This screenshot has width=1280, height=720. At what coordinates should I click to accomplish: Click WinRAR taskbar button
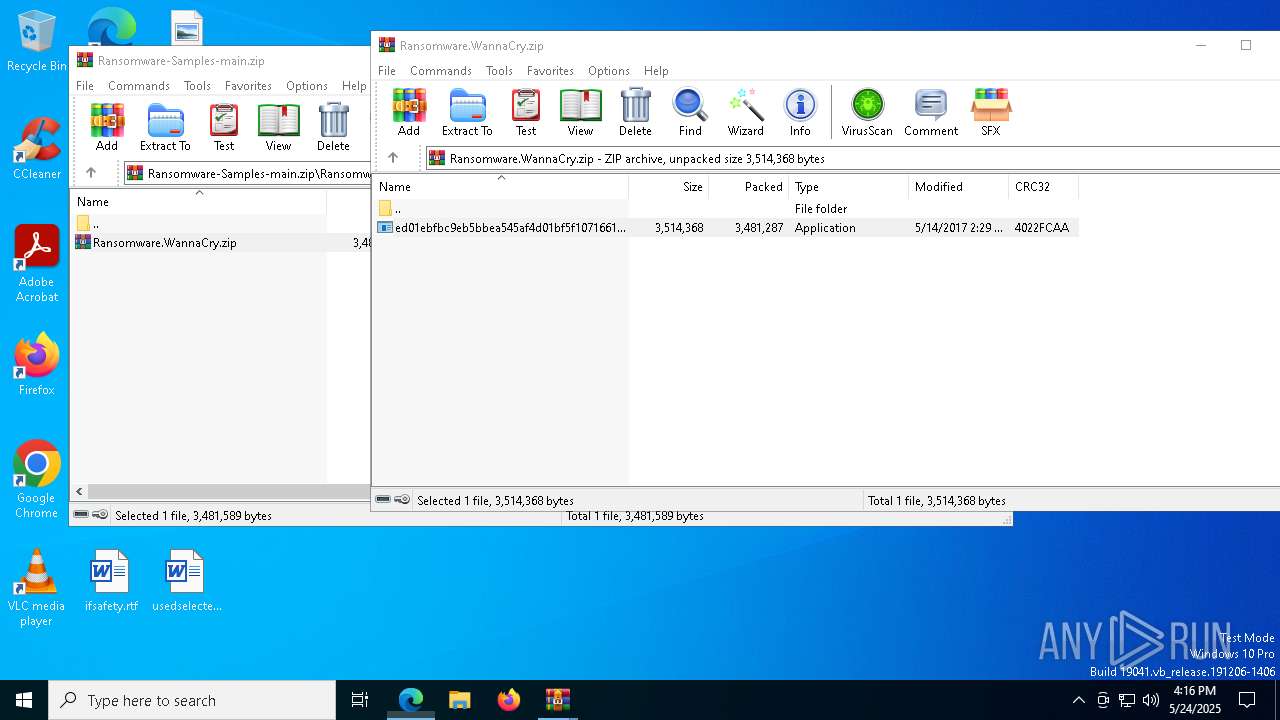pyautogui.click(x=557, y=700)
